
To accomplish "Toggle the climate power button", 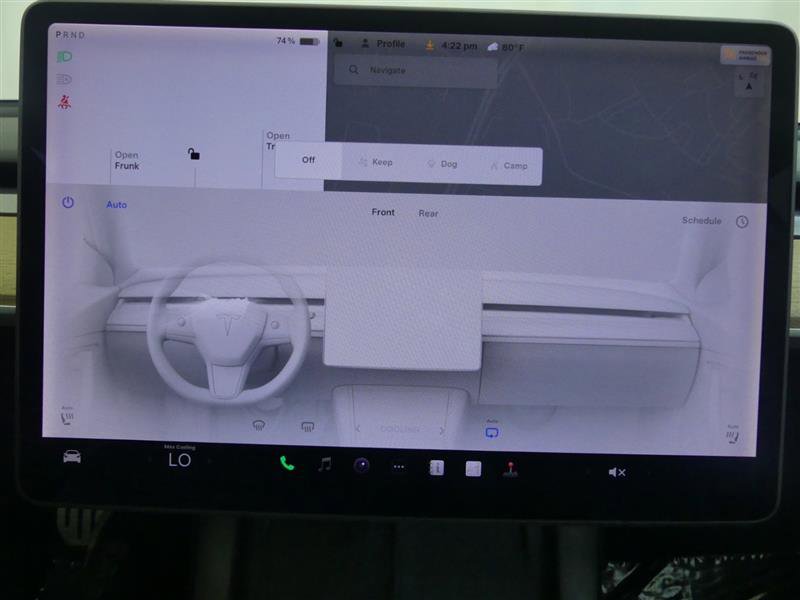I will pos(66,204).
